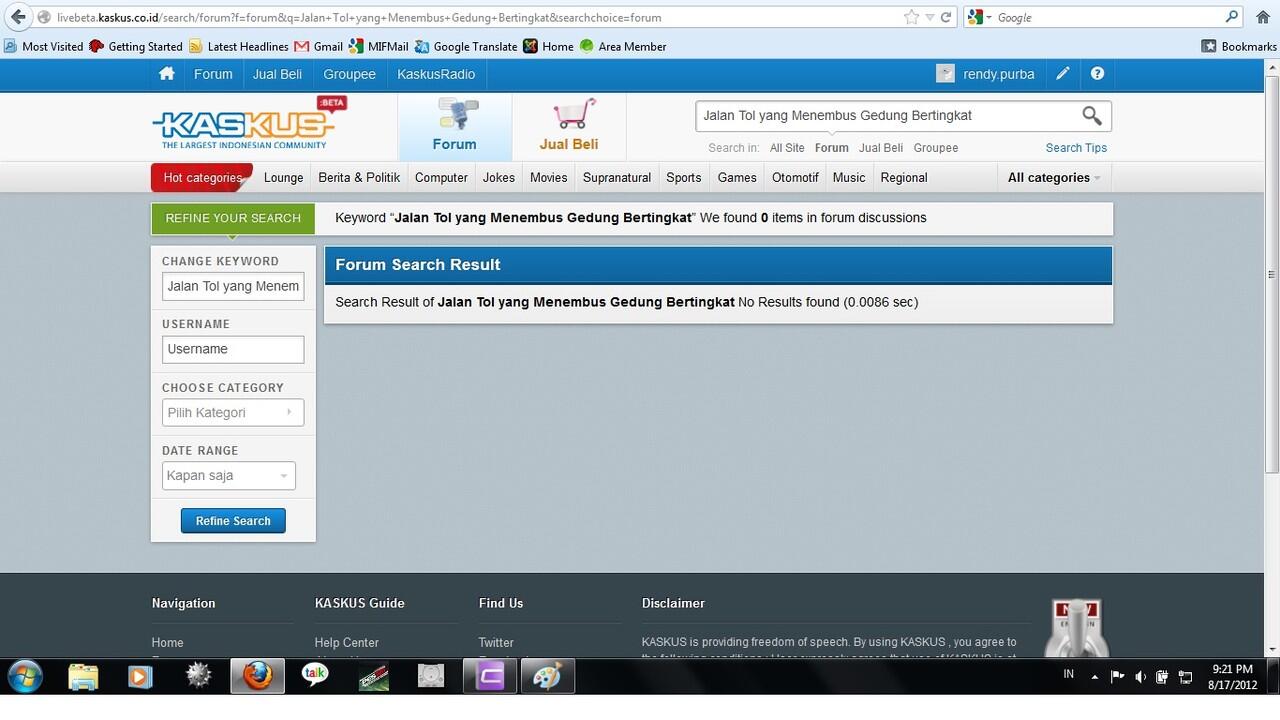Click the browser address bar
The width and height of the screenshot is (1280, 720).
click(x=480, y=17)
